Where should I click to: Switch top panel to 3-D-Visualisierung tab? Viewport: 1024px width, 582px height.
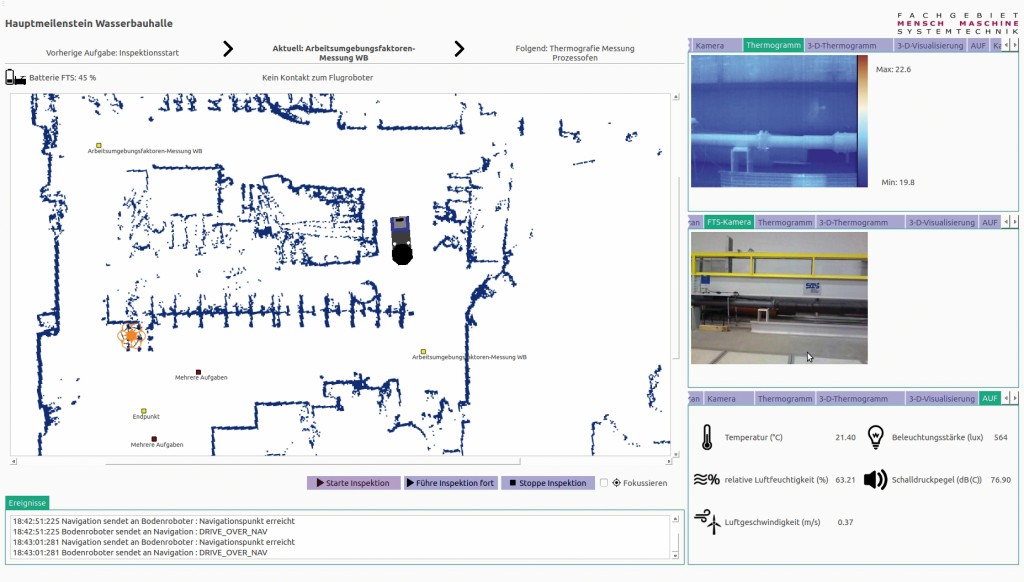pos(929,46)
